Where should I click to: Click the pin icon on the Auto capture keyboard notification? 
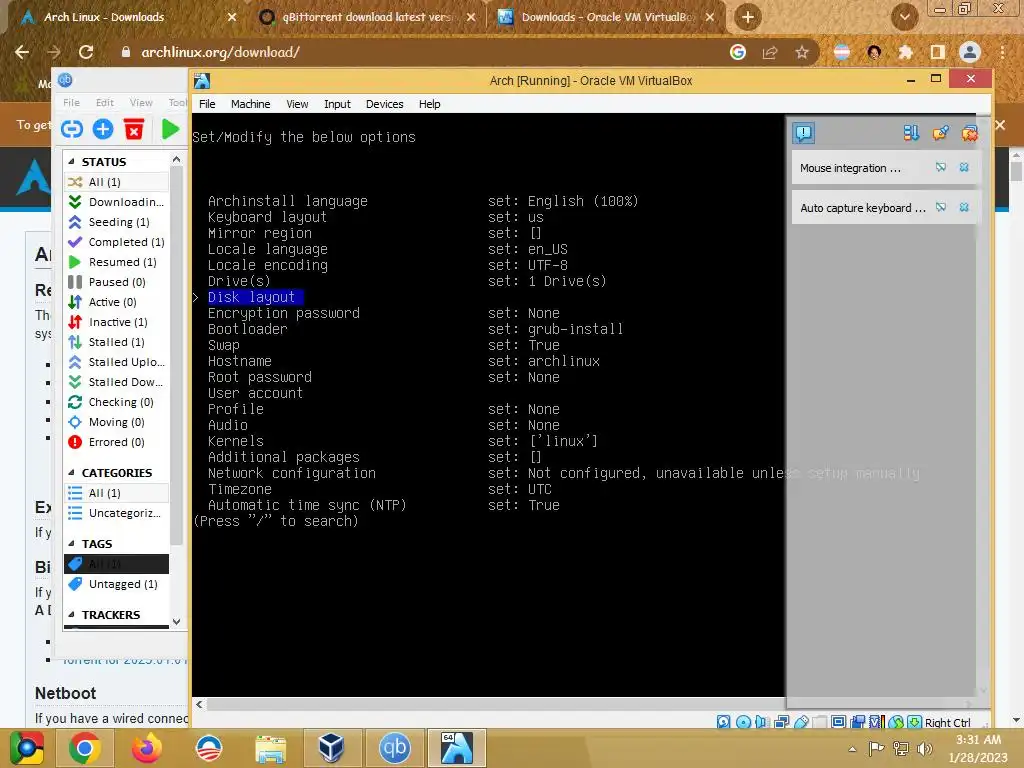click(940, 207)
